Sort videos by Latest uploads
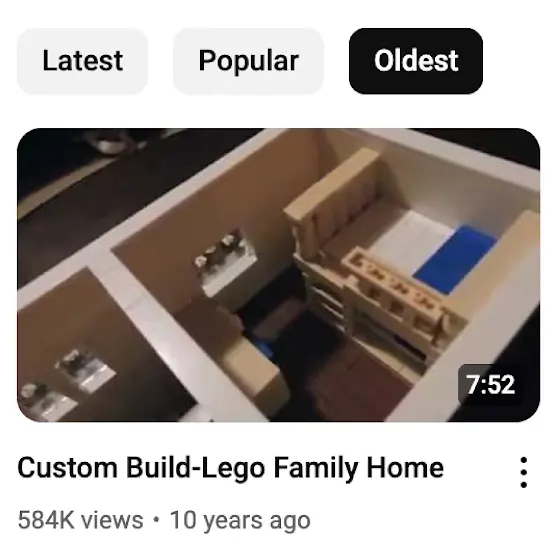The image size is (560, 560). point(82,61)
